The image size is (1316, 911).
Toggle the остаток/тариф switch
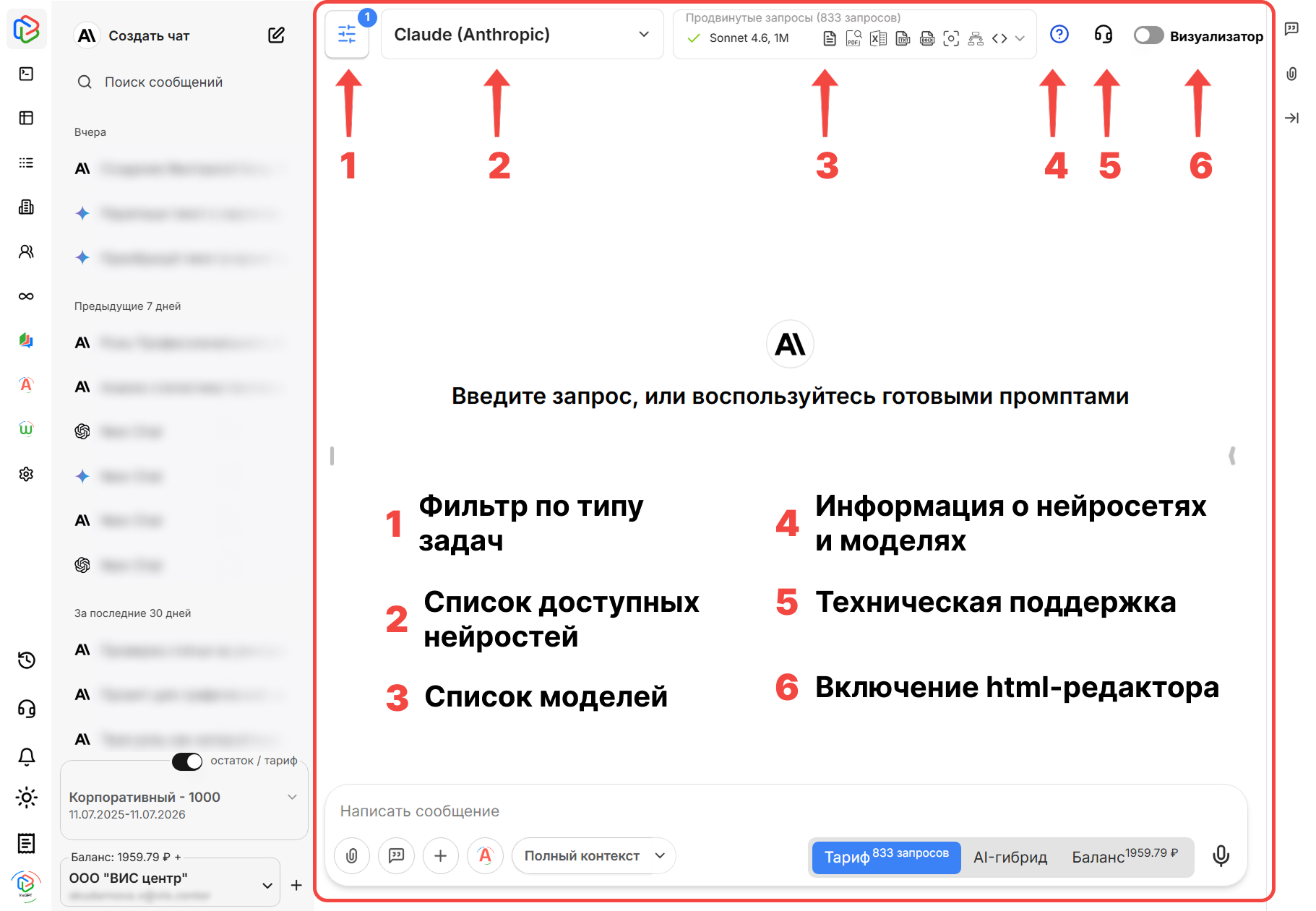pos(186,761)
